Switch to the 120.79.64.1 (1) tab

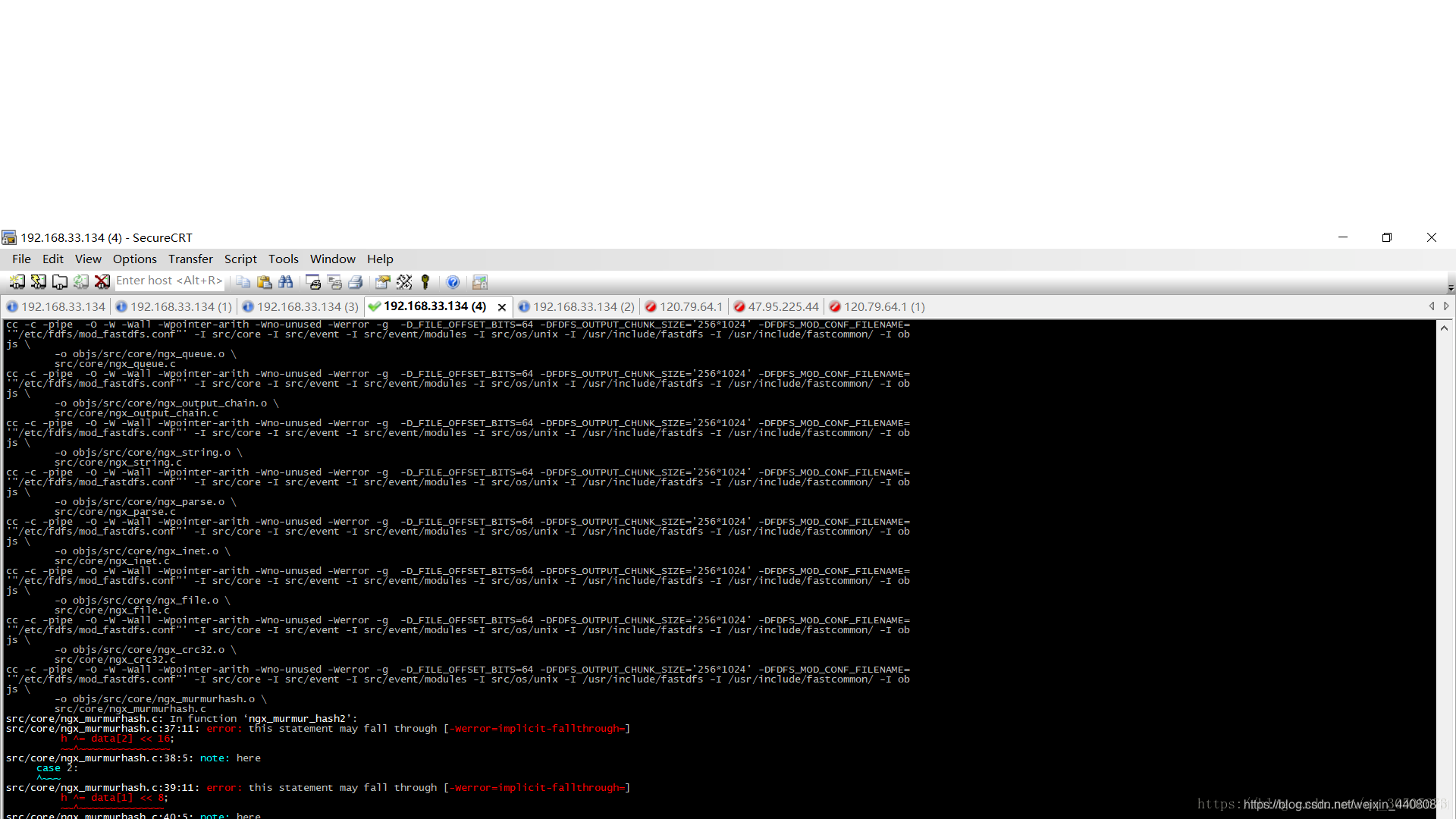pos(877,306)
